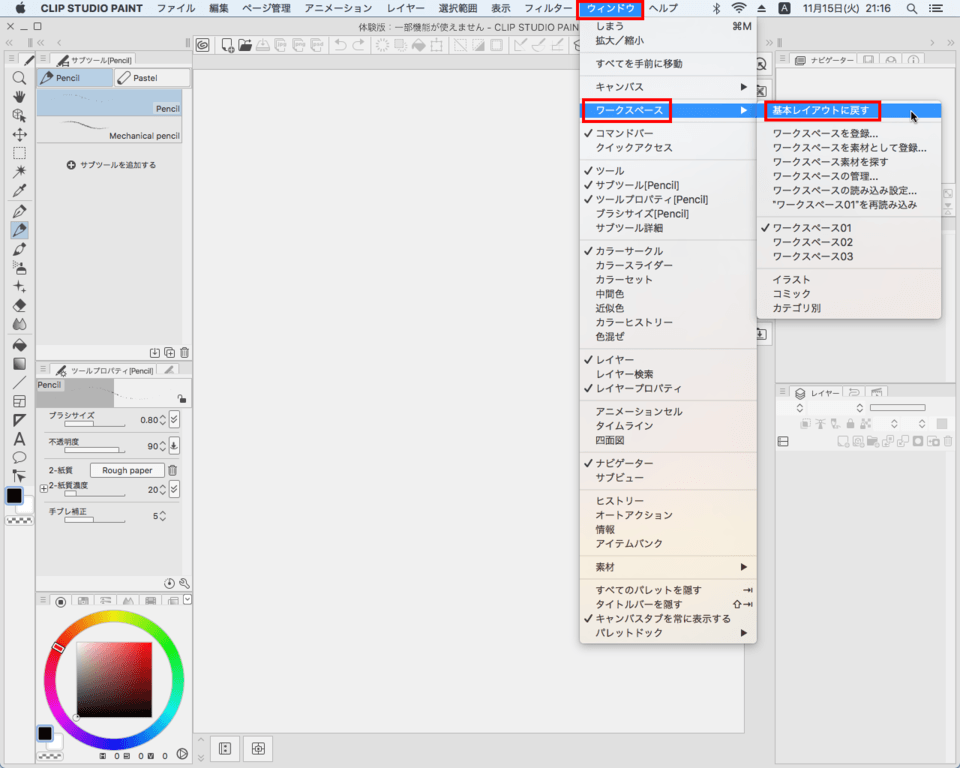Viewport: 960px width, 768px height.
Task: Toggle ナビゲーター palette item
Action: click(668, 463)
